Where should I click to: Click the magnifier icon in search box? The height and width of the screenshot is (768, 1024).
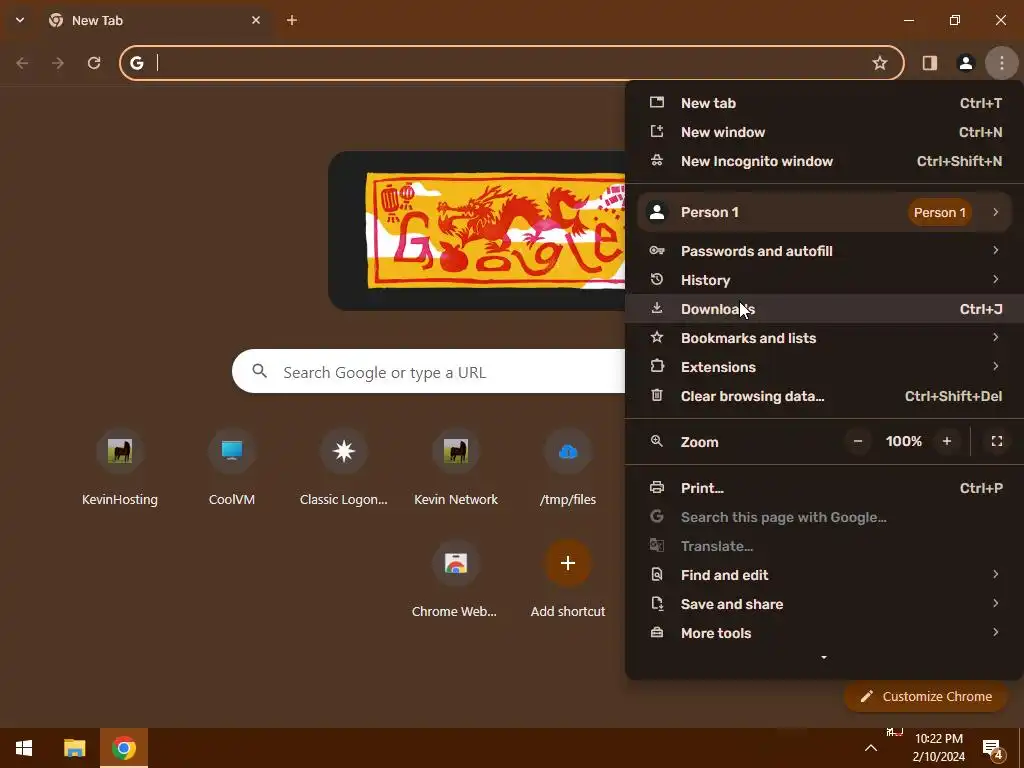click(259, 371)
